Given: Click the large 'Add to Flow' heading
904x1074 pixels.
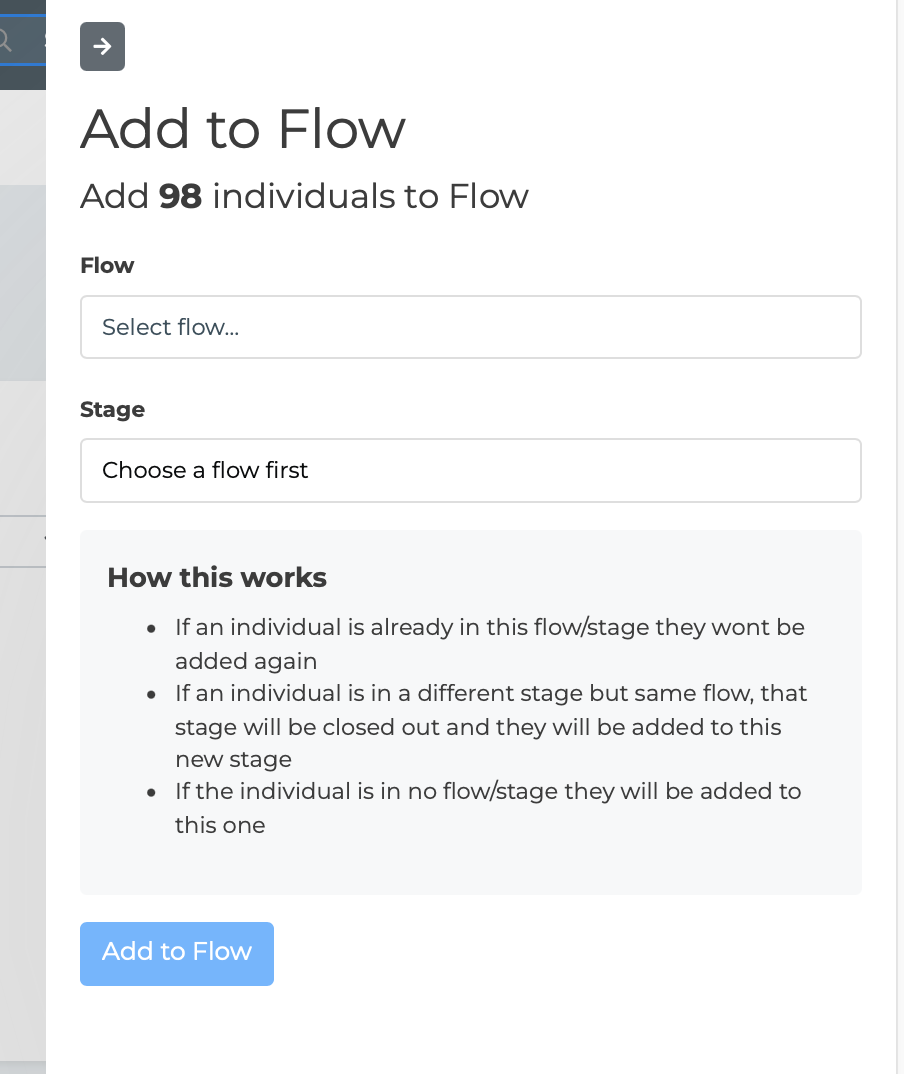Looking at the screenshot, I should (243, 128).
